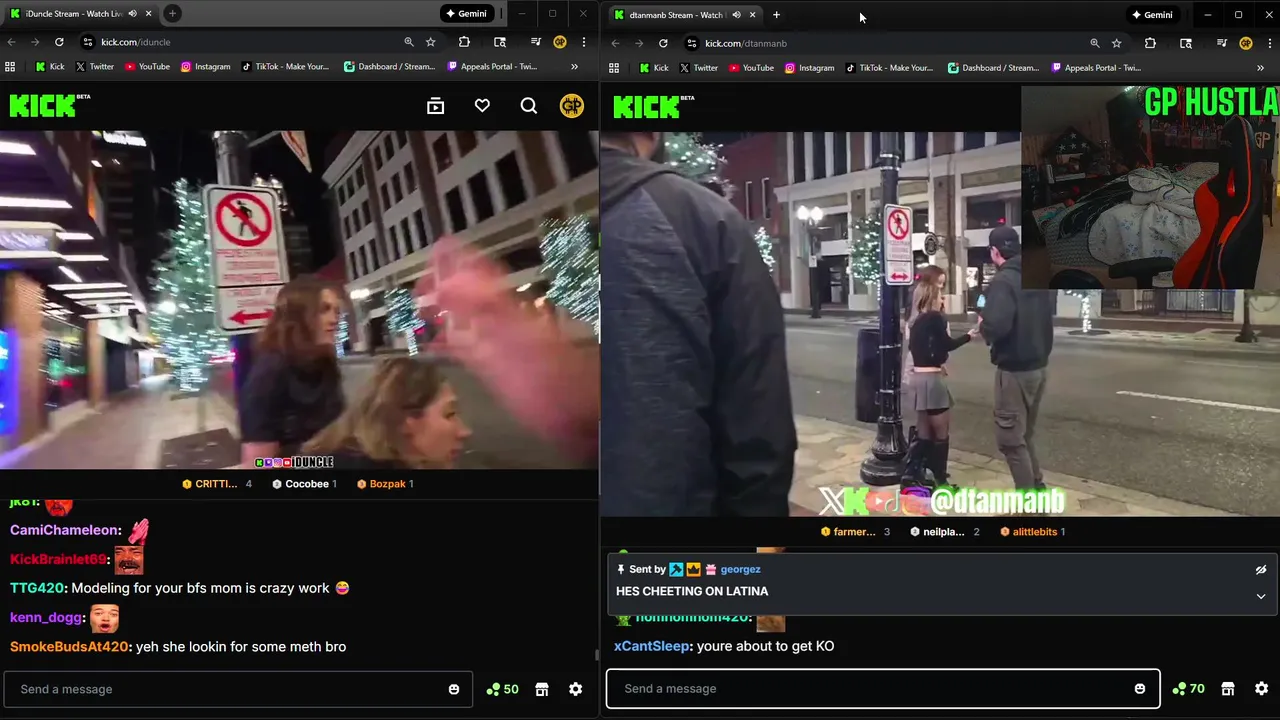Focus the iDuncle chat message input
Screen dimensions: 1280x720
tap(238, 689)
